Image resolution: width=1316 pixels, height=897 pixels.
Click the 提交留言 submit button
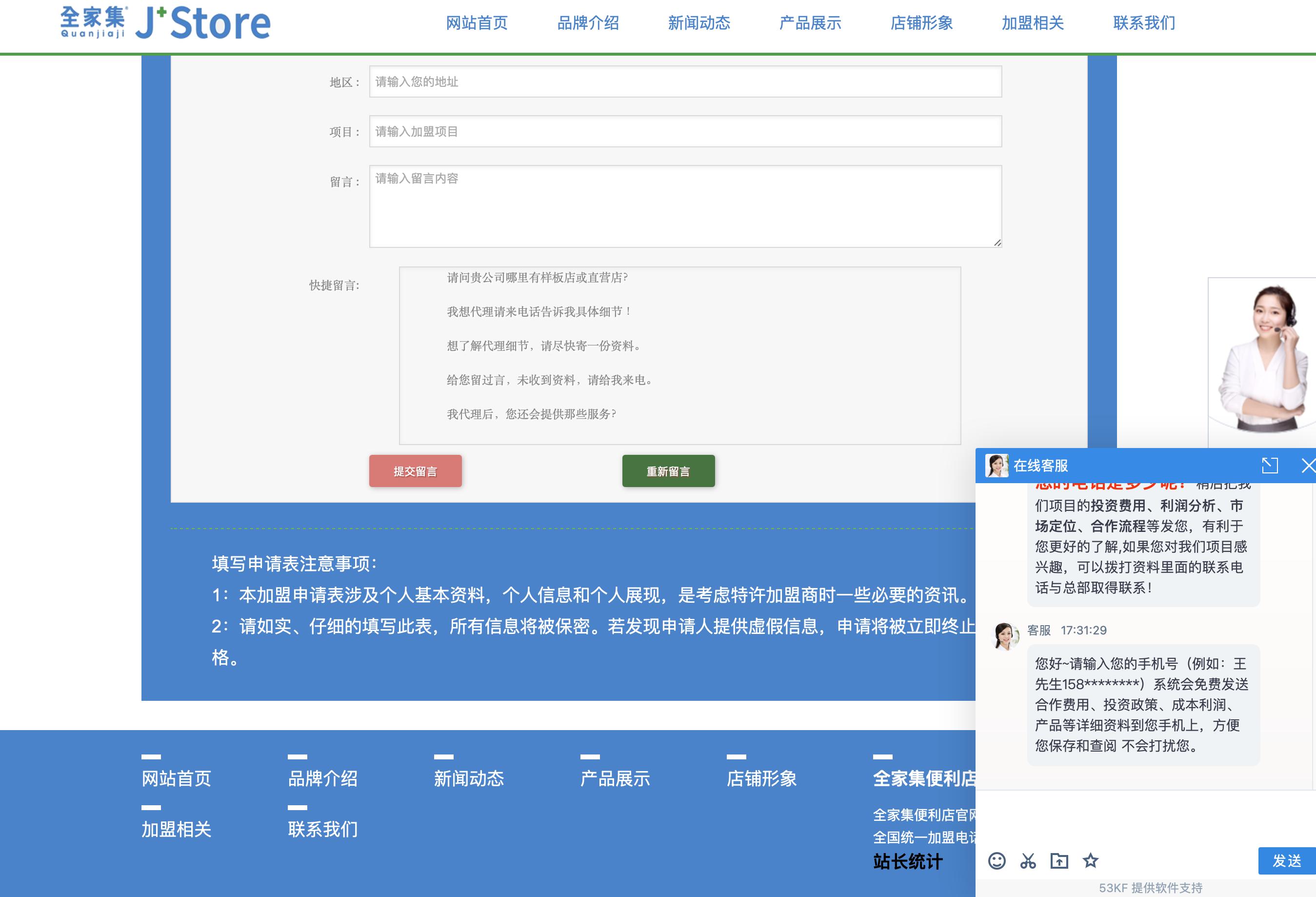click(x=415, y=470)
